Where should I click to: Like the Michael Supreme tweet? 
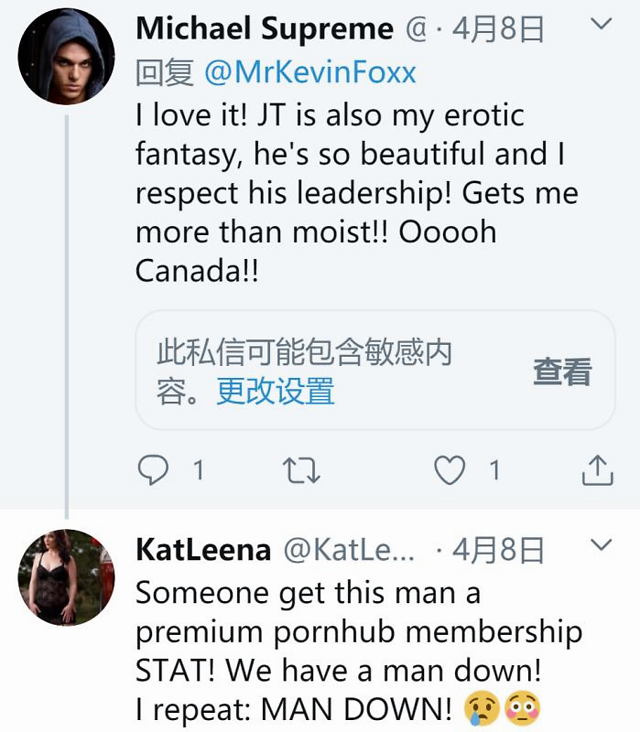pos(450,469)
